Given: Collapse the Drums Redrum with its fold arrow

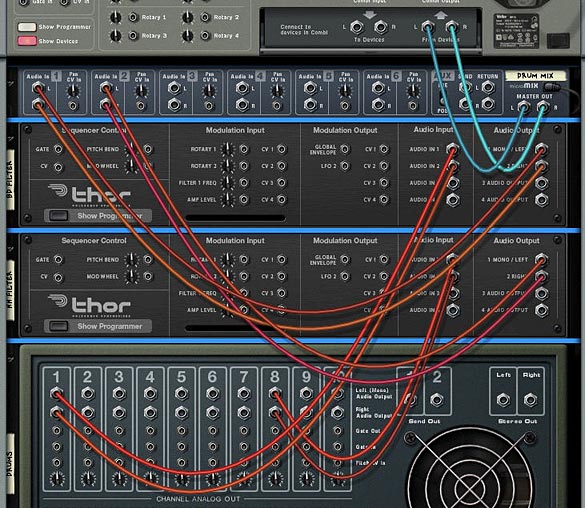Looking at the screenshot, I should 11,359.
